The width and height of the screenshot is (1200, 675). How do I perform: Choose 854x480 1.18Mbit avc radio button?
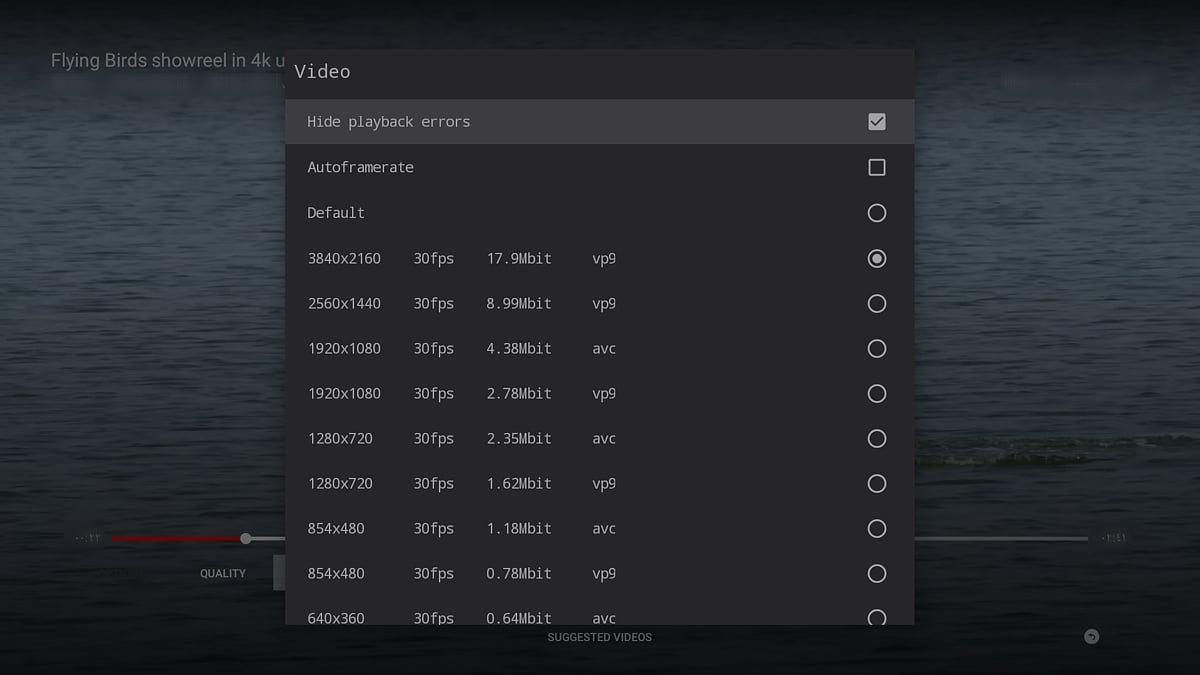click(877, 528)
